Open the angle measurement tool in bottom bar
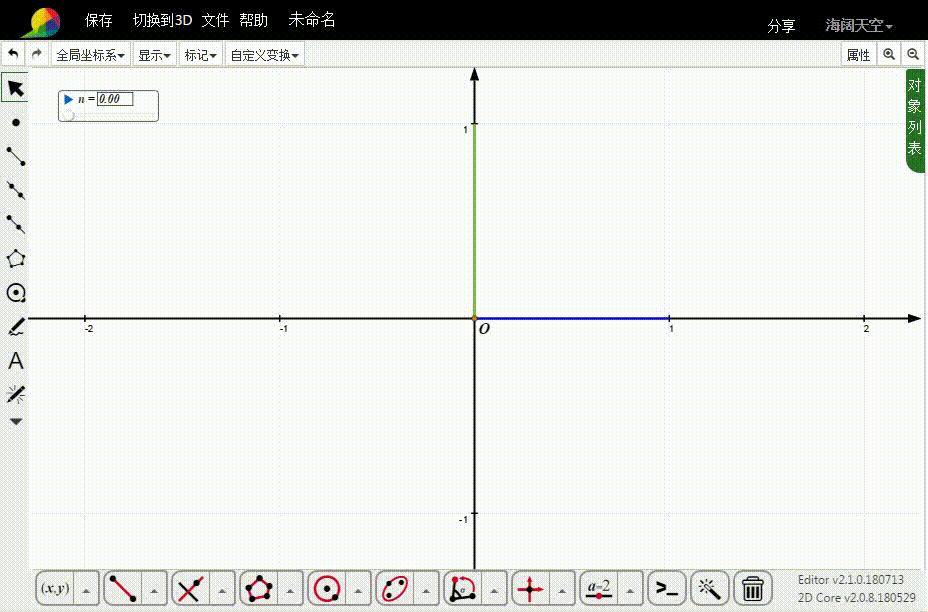928x612 pixels. [x=463, y=589]
